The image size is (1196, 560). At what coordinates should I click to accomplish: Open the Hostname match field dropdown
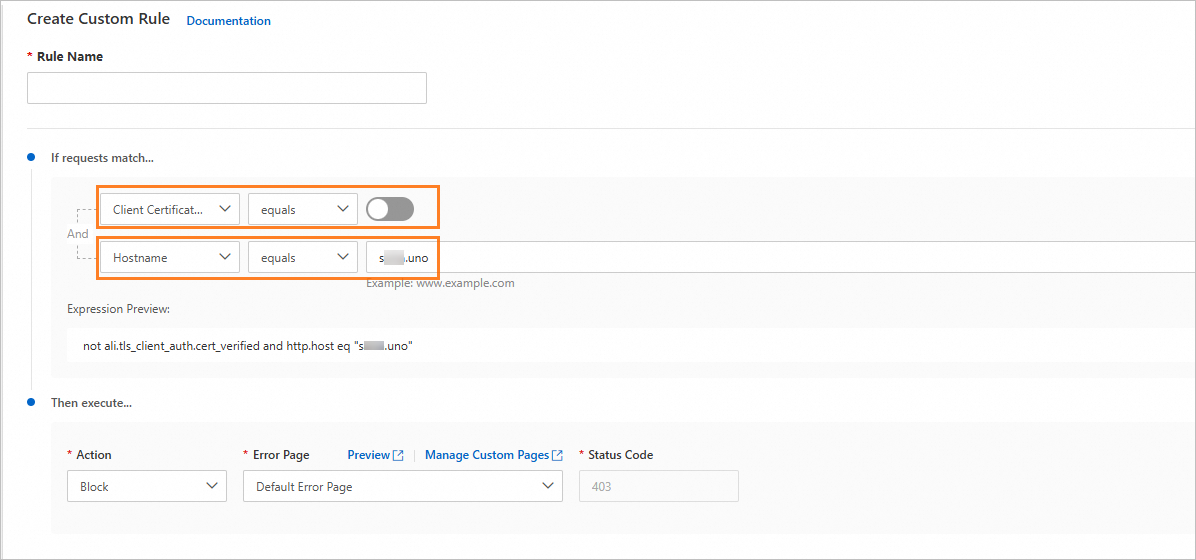170,258
